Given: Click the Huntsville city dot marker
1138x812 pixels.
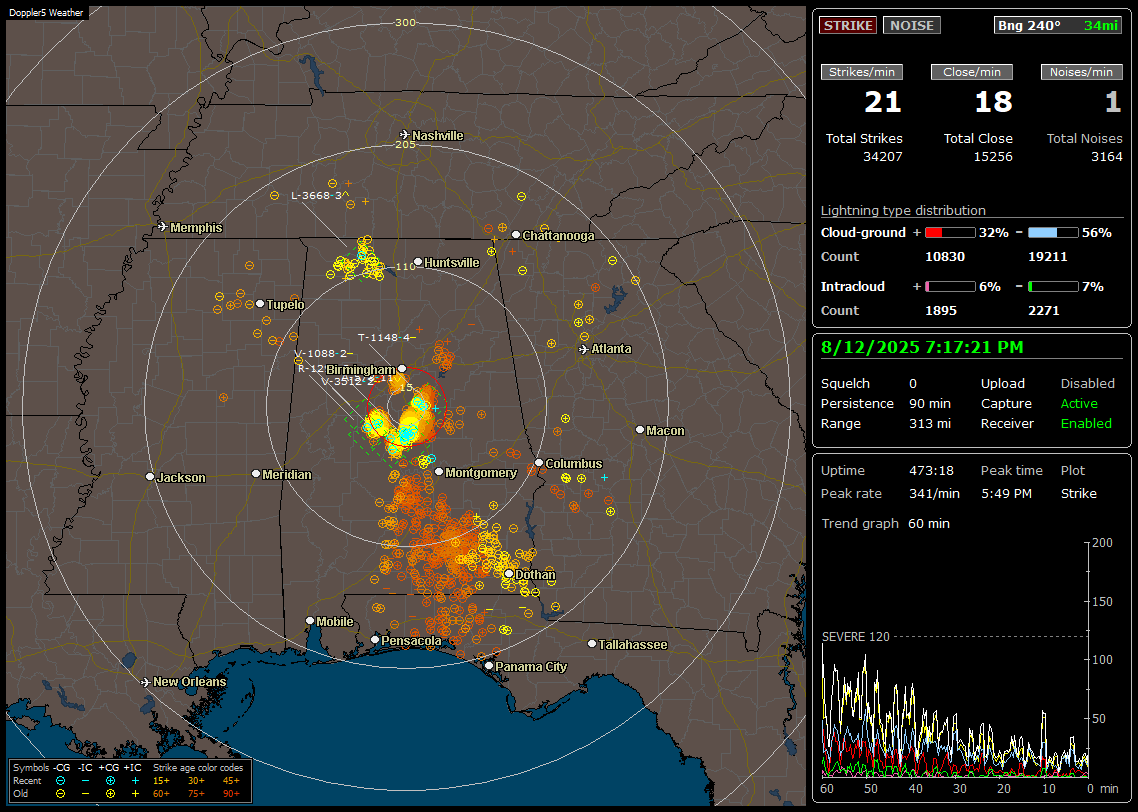Looking at the screenshot, I should [x=418, y=262].
